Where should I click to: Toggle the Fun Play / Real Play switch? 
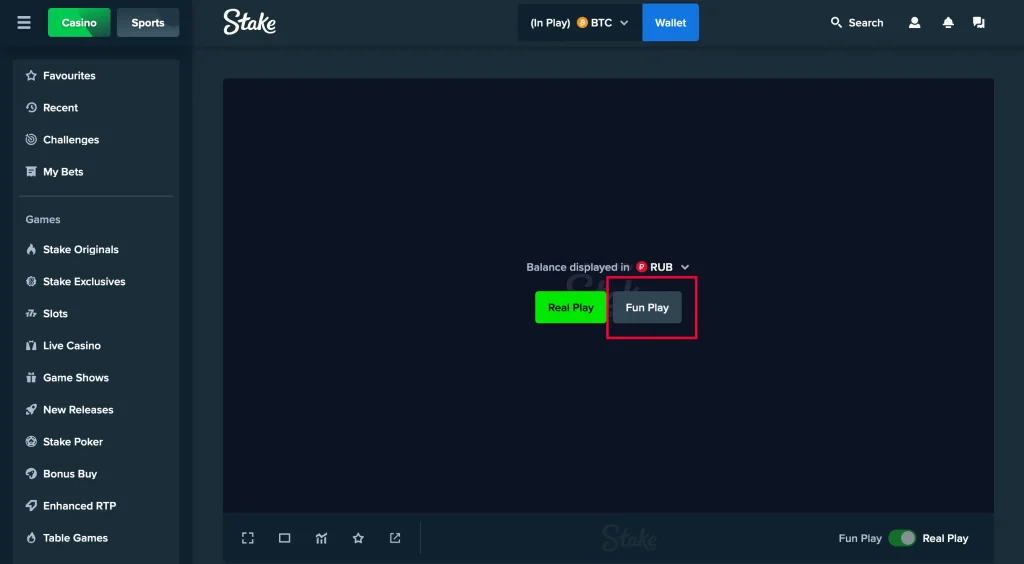pyautogui.click(x=902, y=538)
